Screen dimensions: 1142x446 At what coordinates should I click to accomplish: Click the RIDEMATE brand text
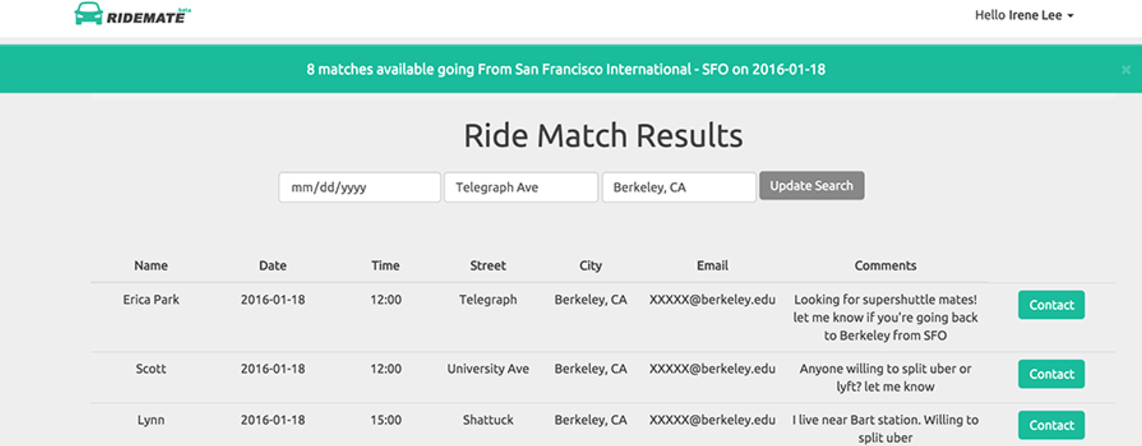(x=145, y=16)
